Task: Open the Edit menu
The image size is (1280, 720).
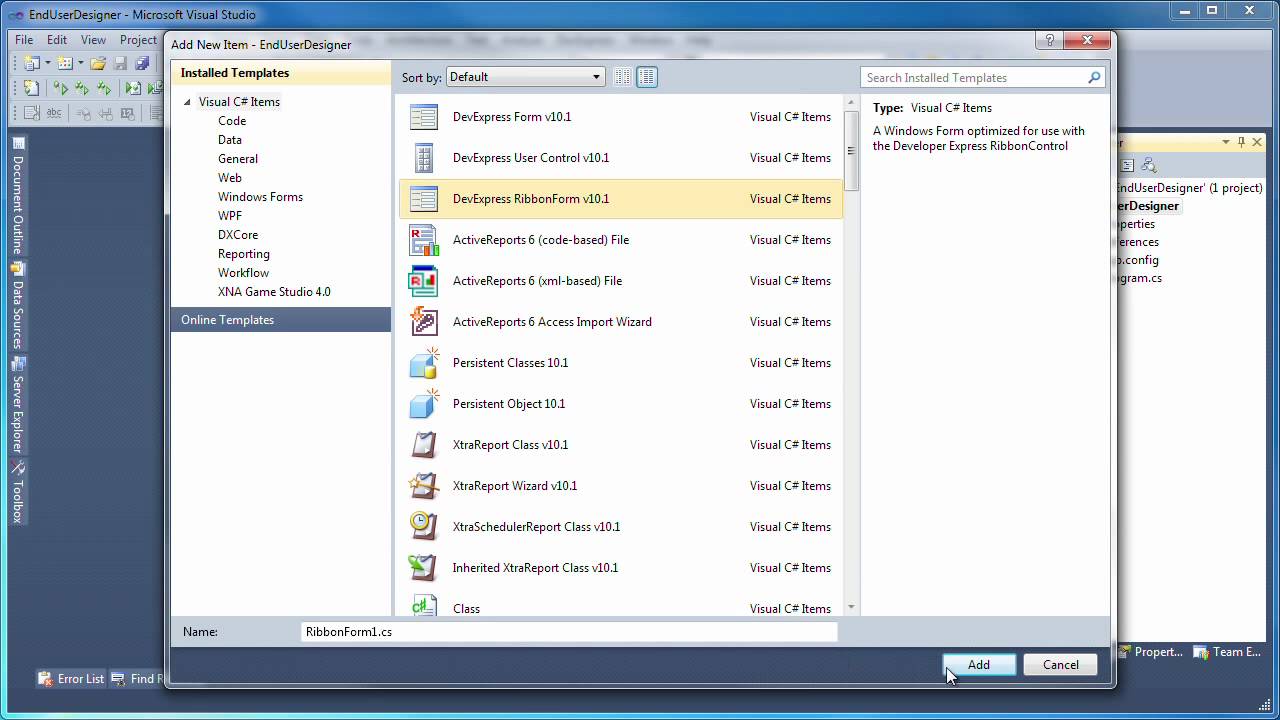Action: point(57,40)
